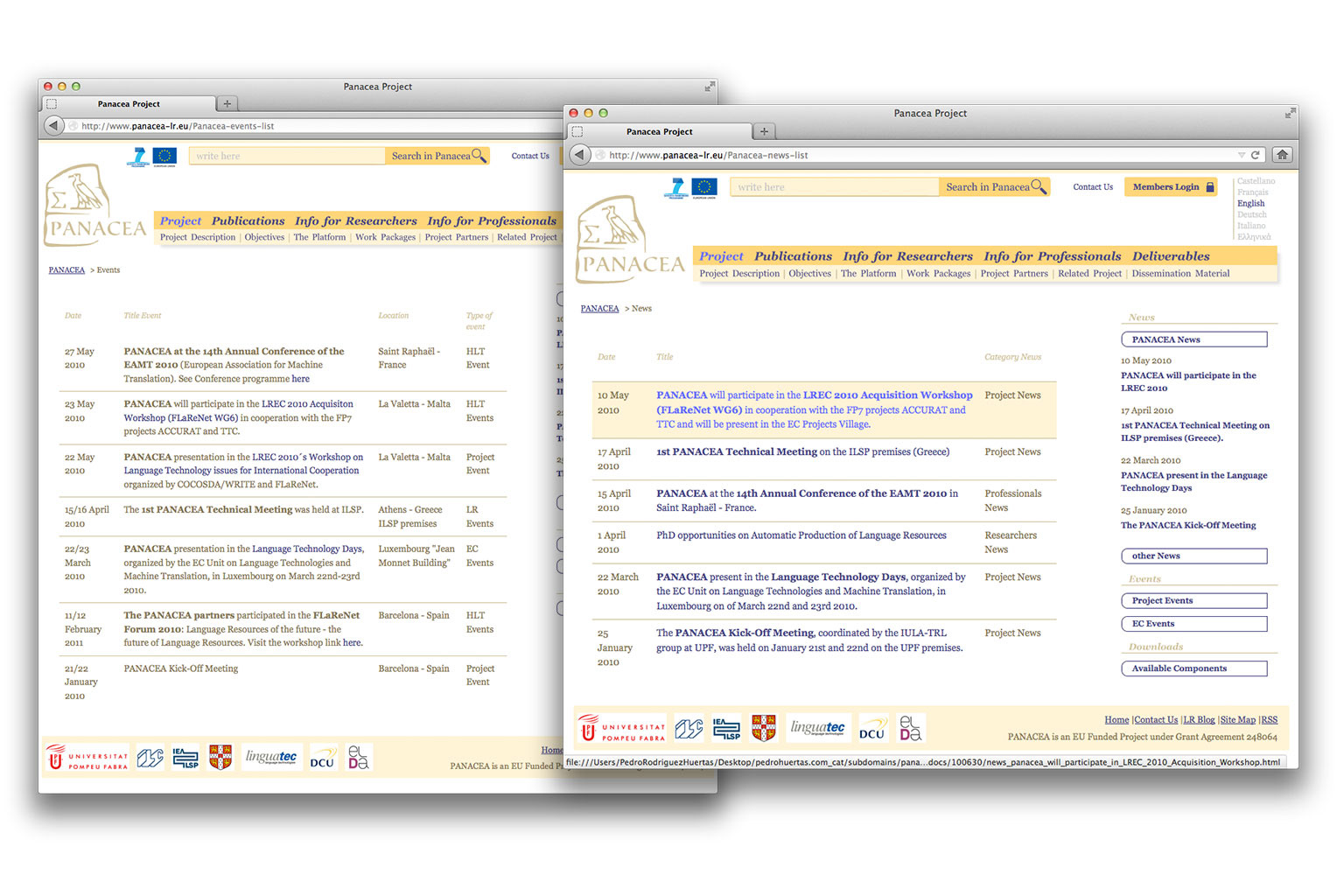This screenshot has height=896, width=1344.
Task: Click 'Professionals News' category cell in news table
Action: [1012, 500]
